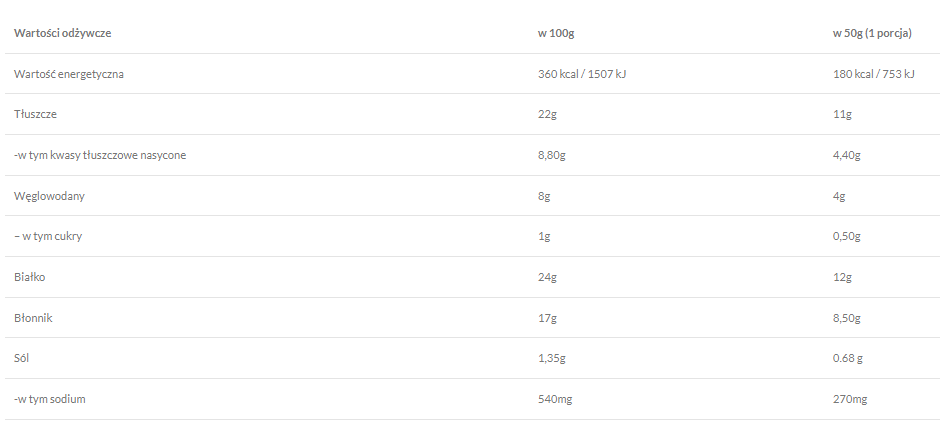
Task: Click the 'w 50g (1 porcja)' column header
Action: (872, 33)
